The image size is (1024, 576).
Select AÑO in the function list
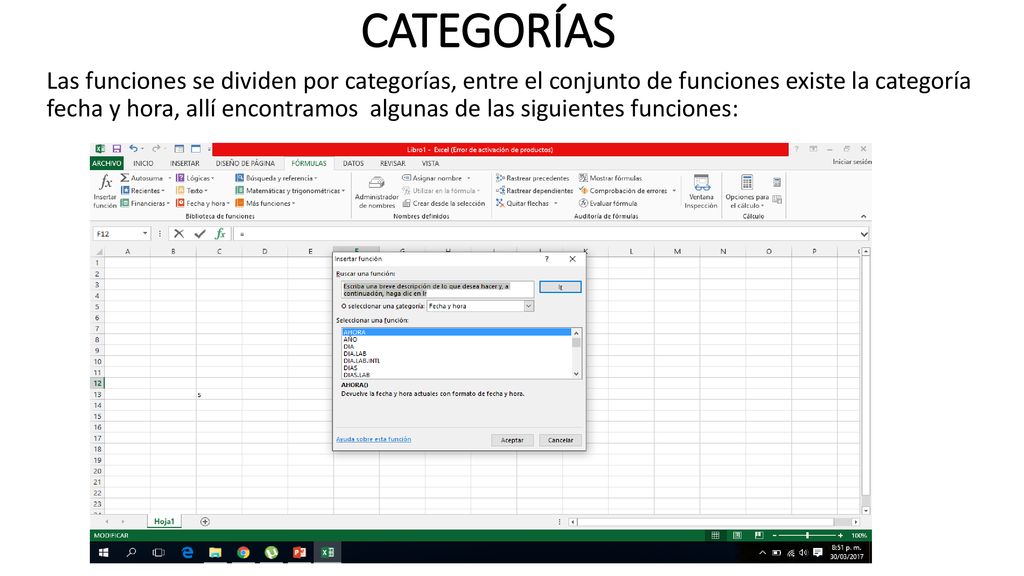[456, 340]
